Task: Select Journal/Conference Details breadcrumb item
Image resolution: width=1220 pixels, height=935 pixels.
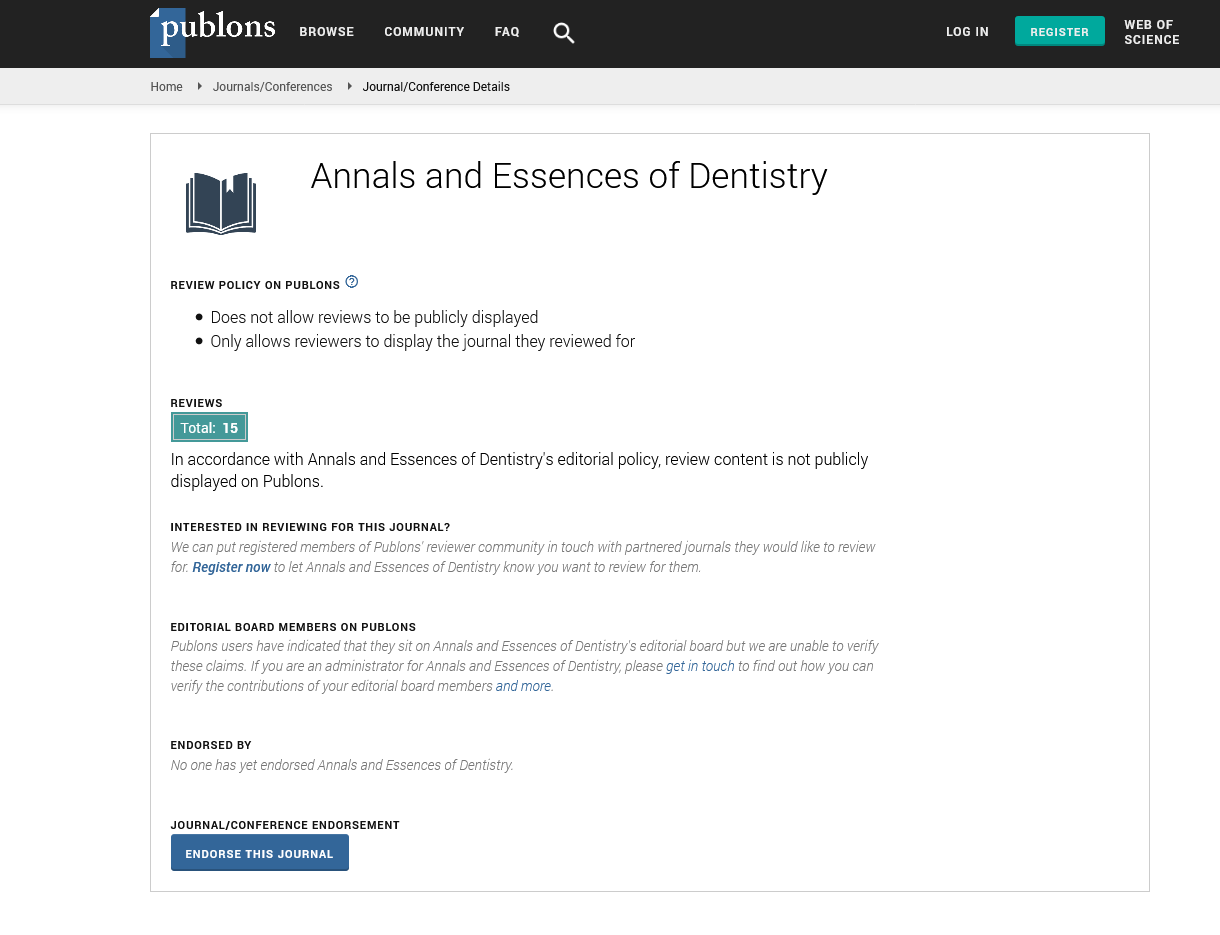Action: pyautogui.click(x=436, y=87)
